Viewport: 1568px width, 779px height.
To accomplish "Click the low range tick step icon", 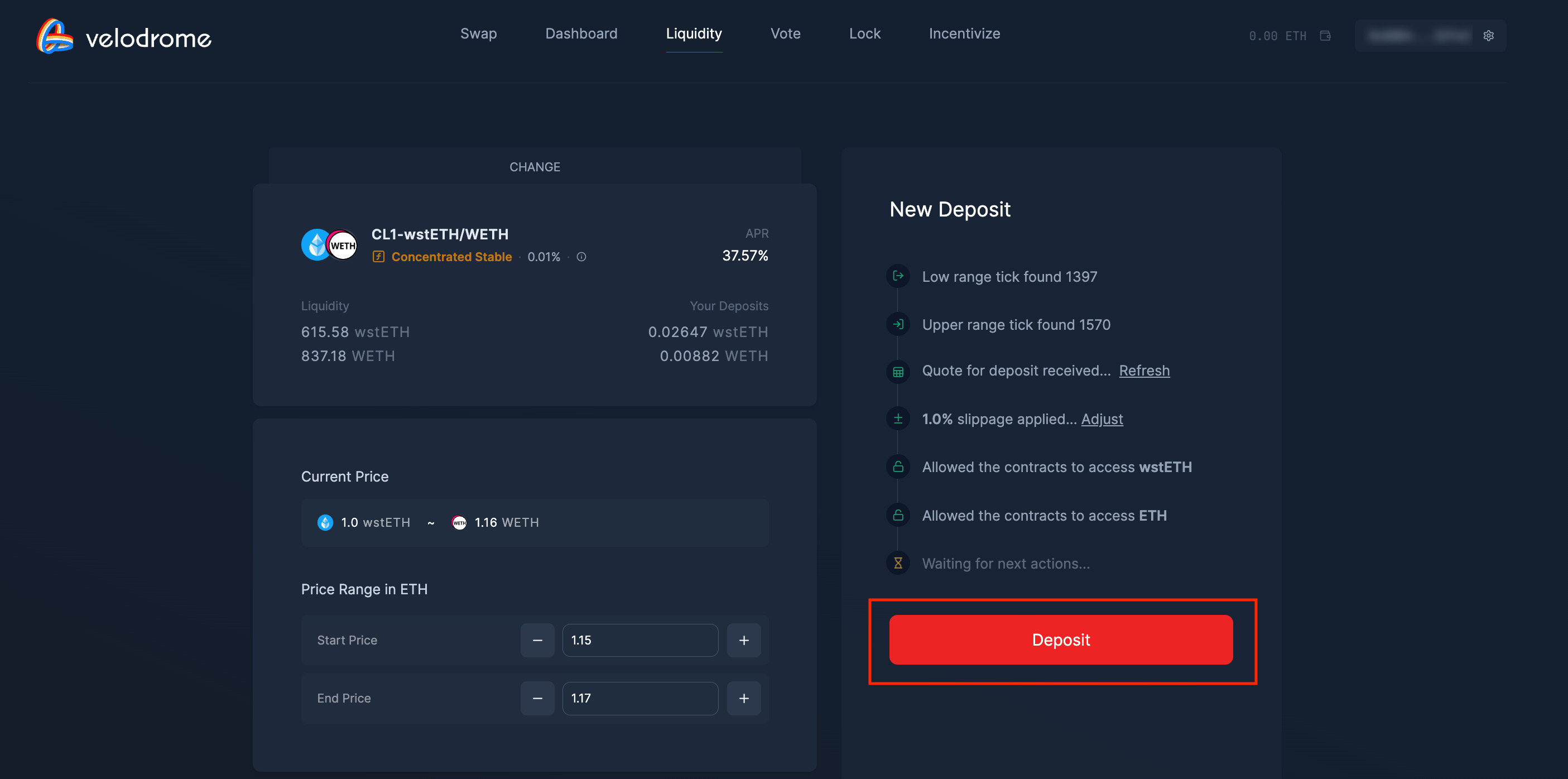I will 898,276.
